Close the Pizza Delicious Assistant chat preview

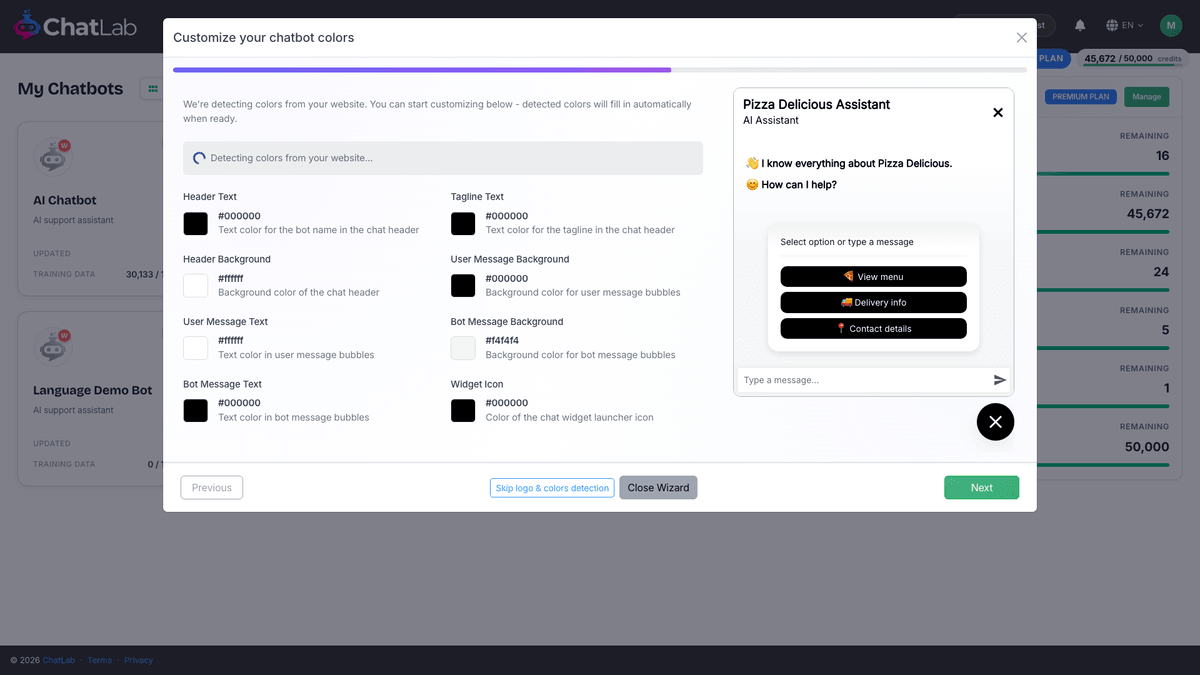pos(997,112)
